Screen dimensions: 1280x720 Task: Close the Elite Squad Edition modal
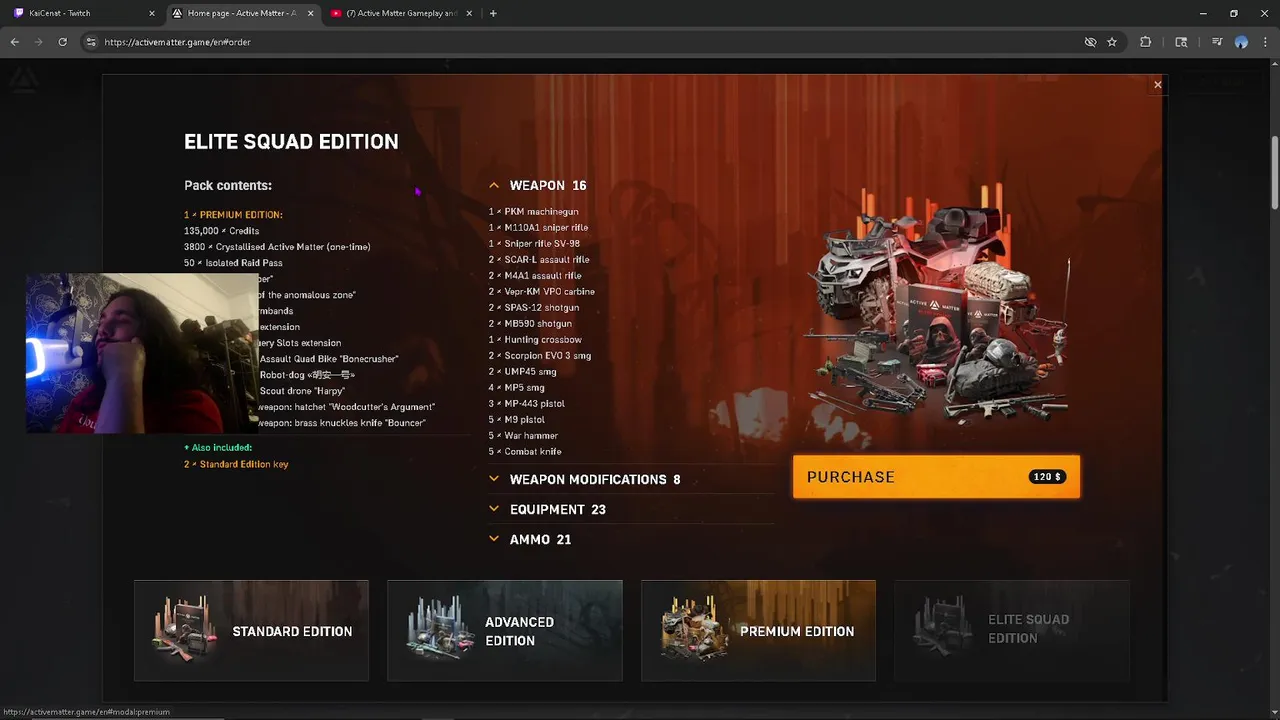[x=1158, y=85]
